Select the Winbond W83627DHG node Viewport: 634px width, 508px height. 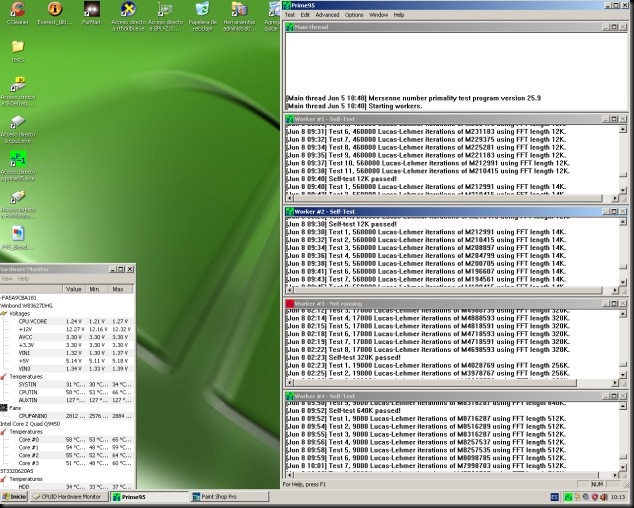pyautogui.click(x=27, y=306)
